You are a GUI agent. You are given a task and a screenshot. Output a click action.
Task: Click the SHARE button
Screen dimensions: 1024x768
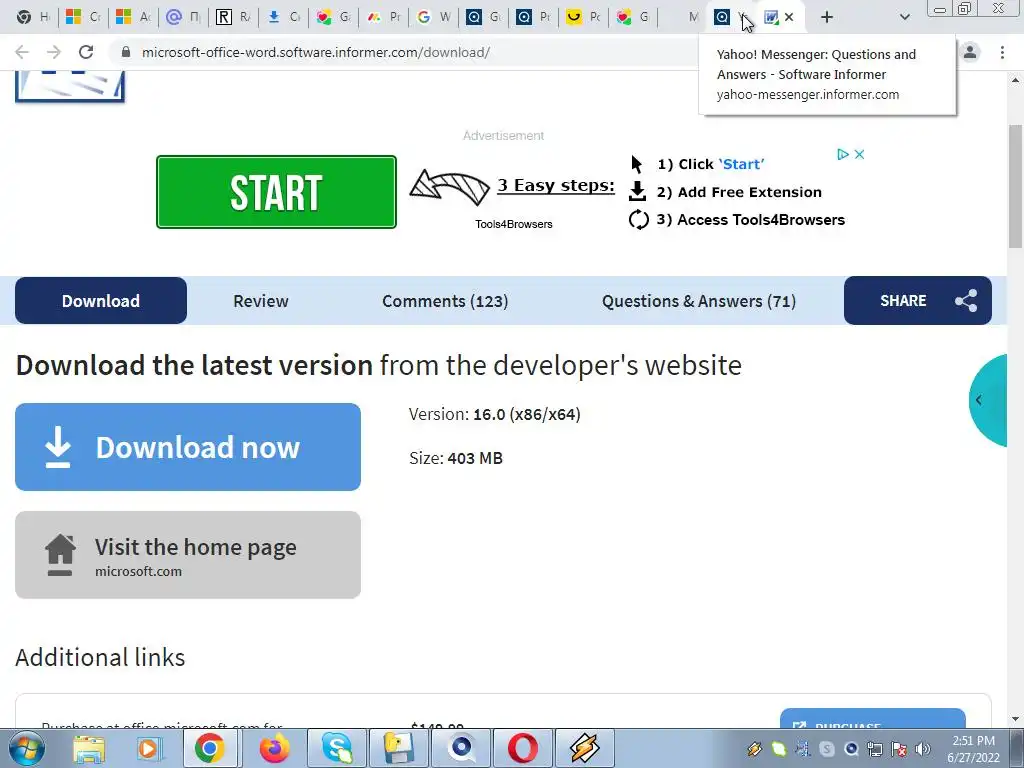coord(918,300)
